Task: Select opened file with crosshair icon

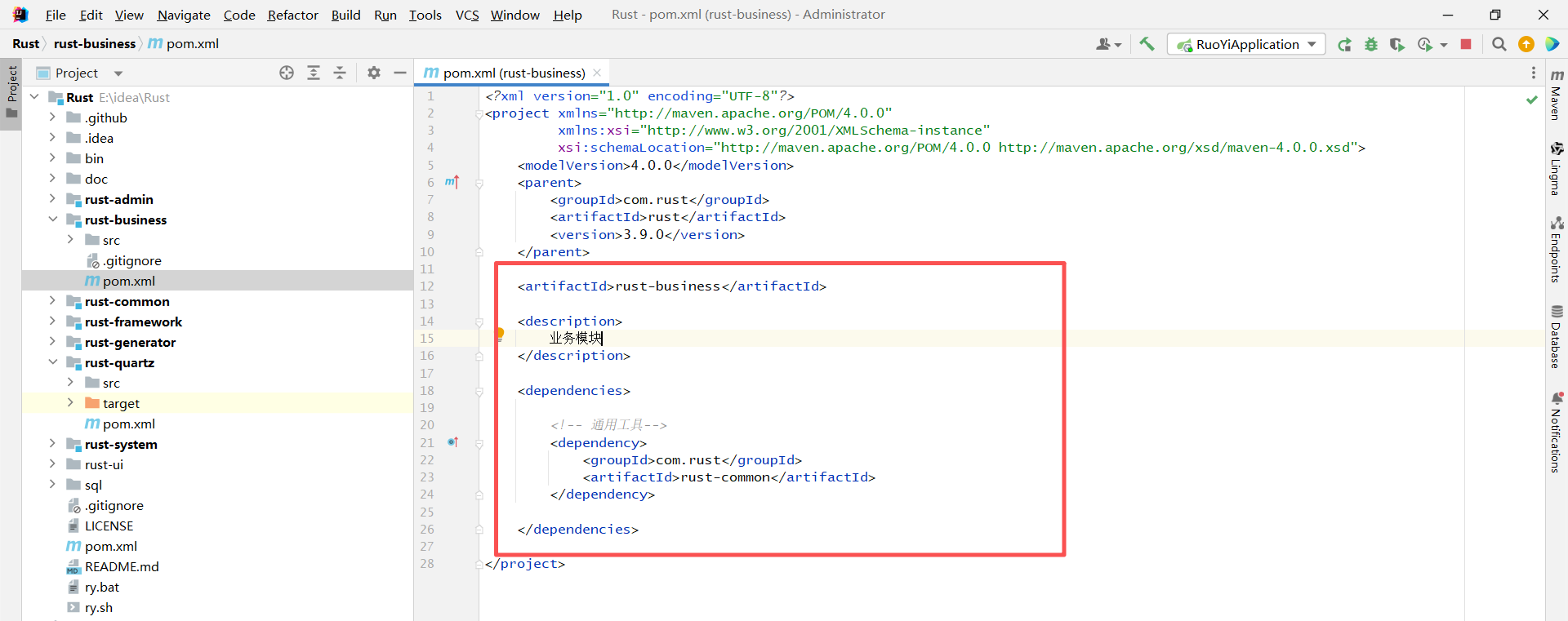Action: coord(287,73)
